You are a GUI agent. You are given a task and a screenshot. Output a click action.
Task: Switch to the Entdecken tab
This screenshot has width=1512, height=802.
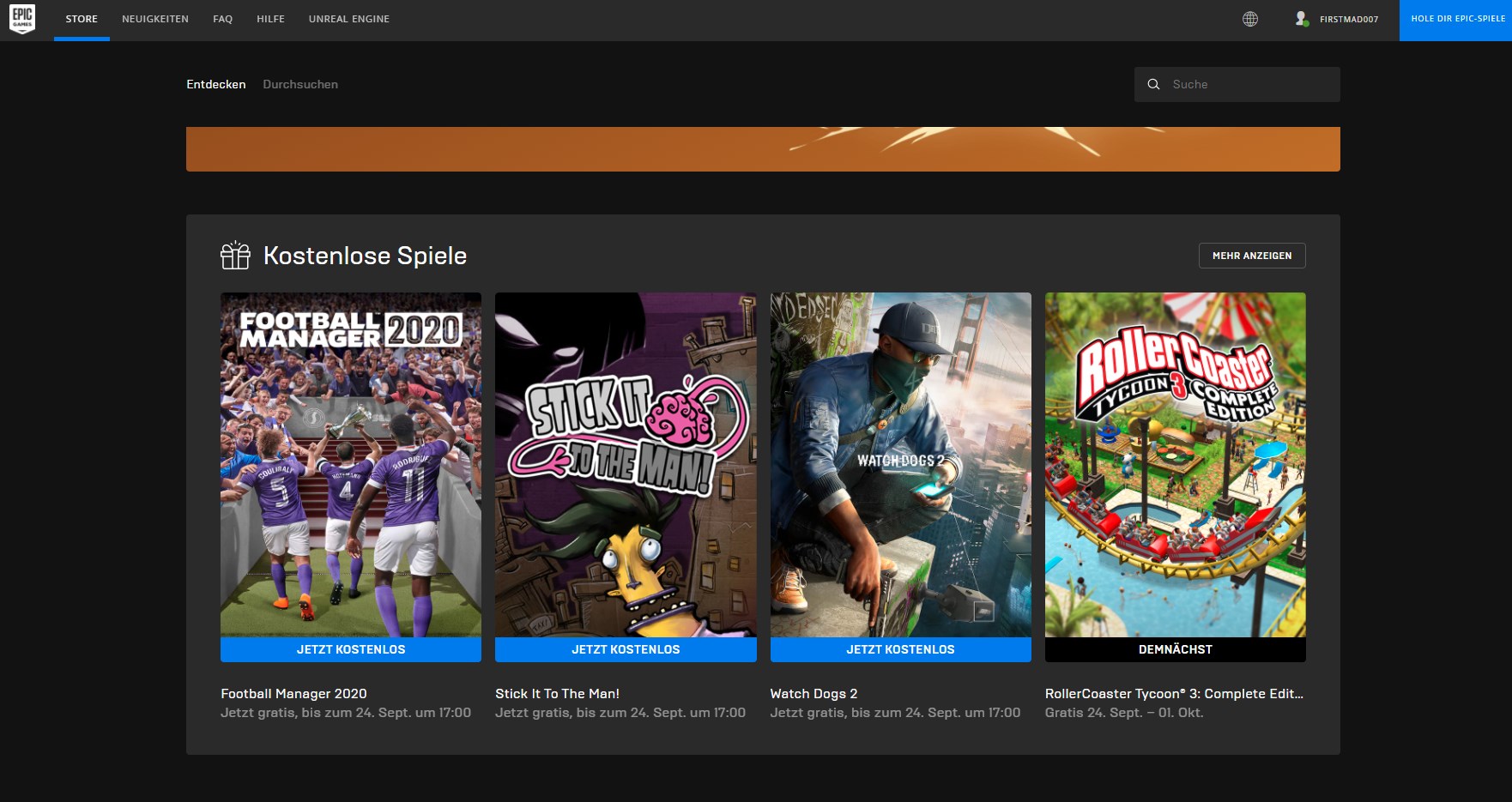point(216,84)
